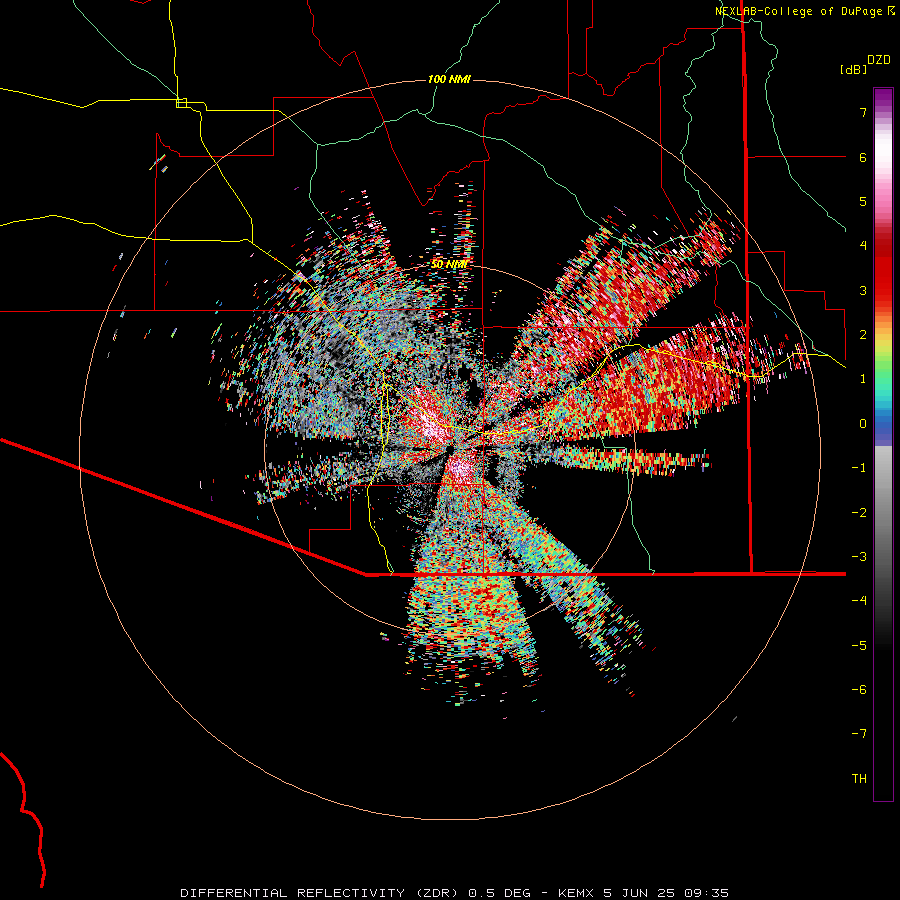Click the NEXLAB-College of DuPage label
The width and height of the screenshot is (900, 900).
(805, 11)
